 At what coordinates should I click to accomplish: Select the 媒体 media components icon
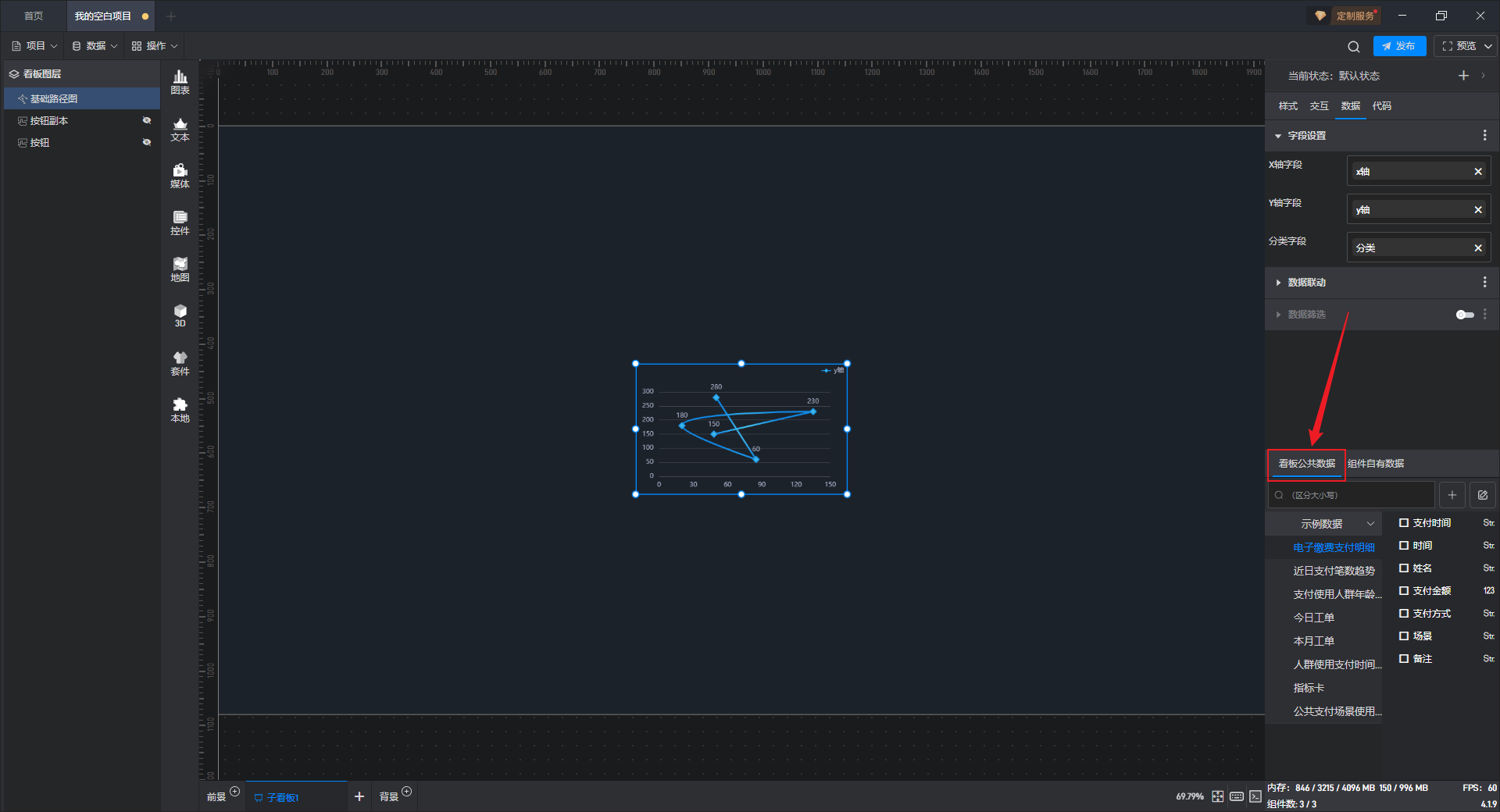click(180, 176)
